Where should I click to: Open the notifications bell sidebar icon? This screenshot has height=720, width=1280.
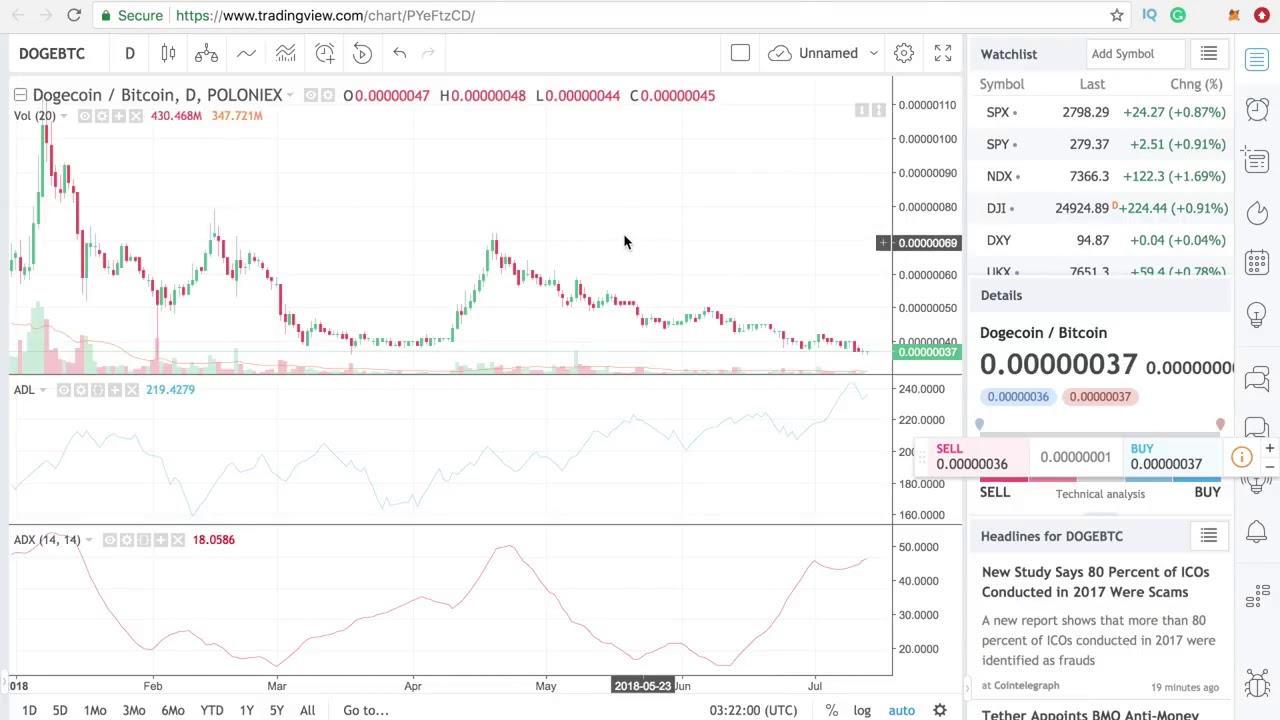[x=1257, y=531]
